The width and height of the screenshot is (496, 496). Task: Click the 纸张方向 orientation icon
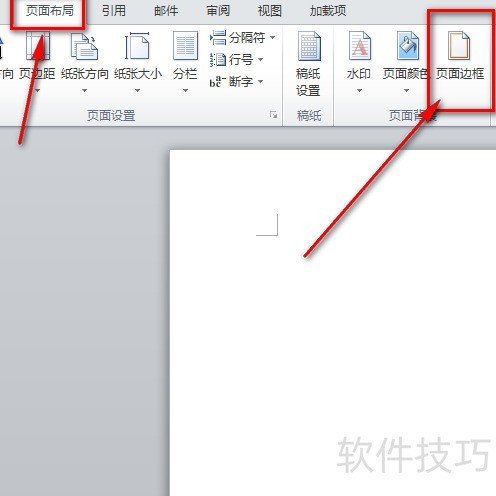coord(84,46)
